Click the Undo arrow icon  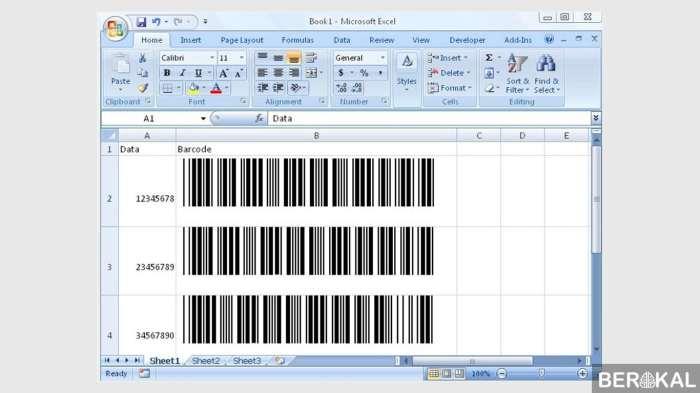coord(156,21)
